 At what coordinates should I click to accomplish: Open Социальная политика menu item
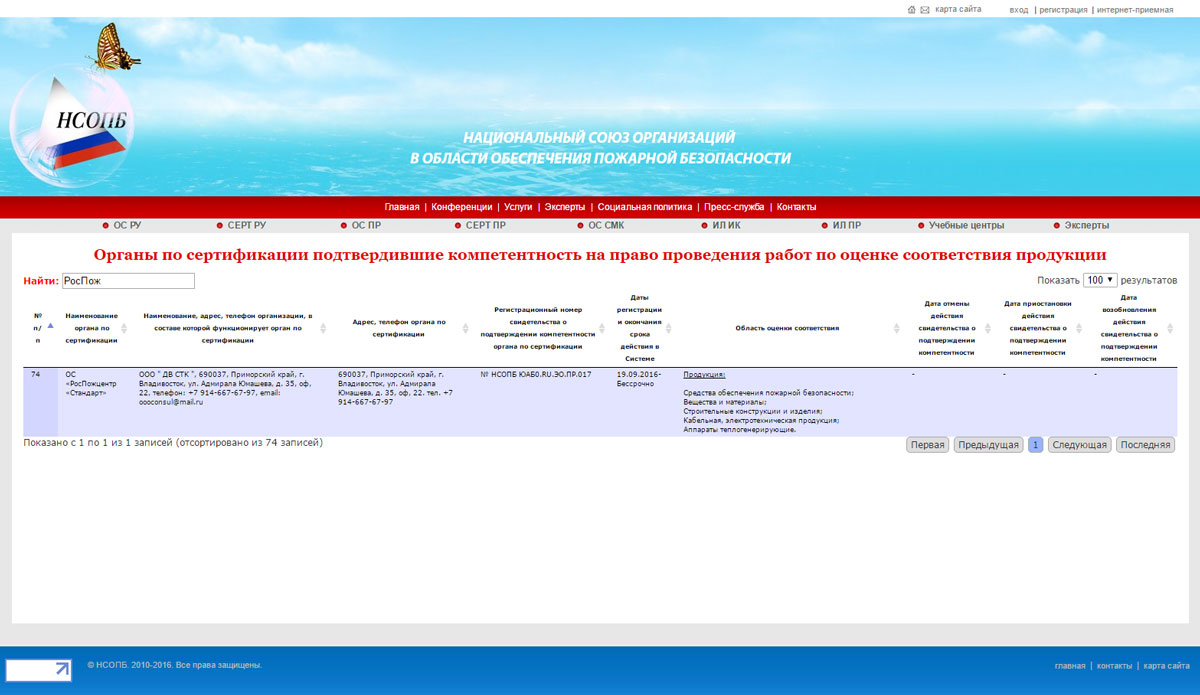[x=645, y=207]
